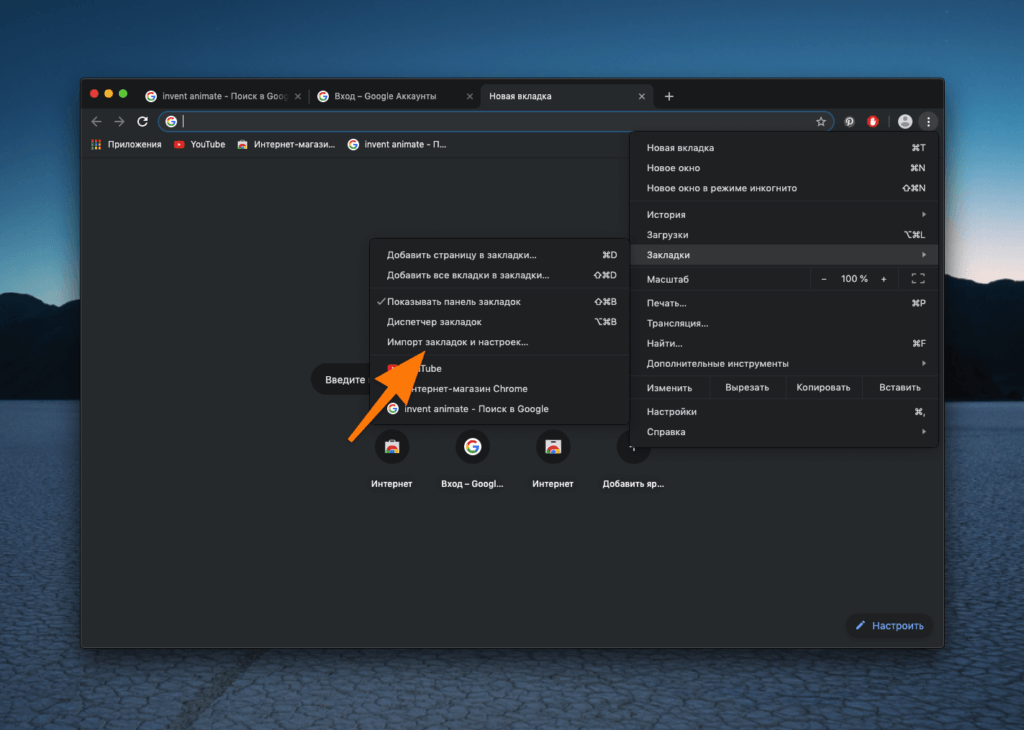Choose Трансляция... in Chrome menu

(x=784, y=323)
